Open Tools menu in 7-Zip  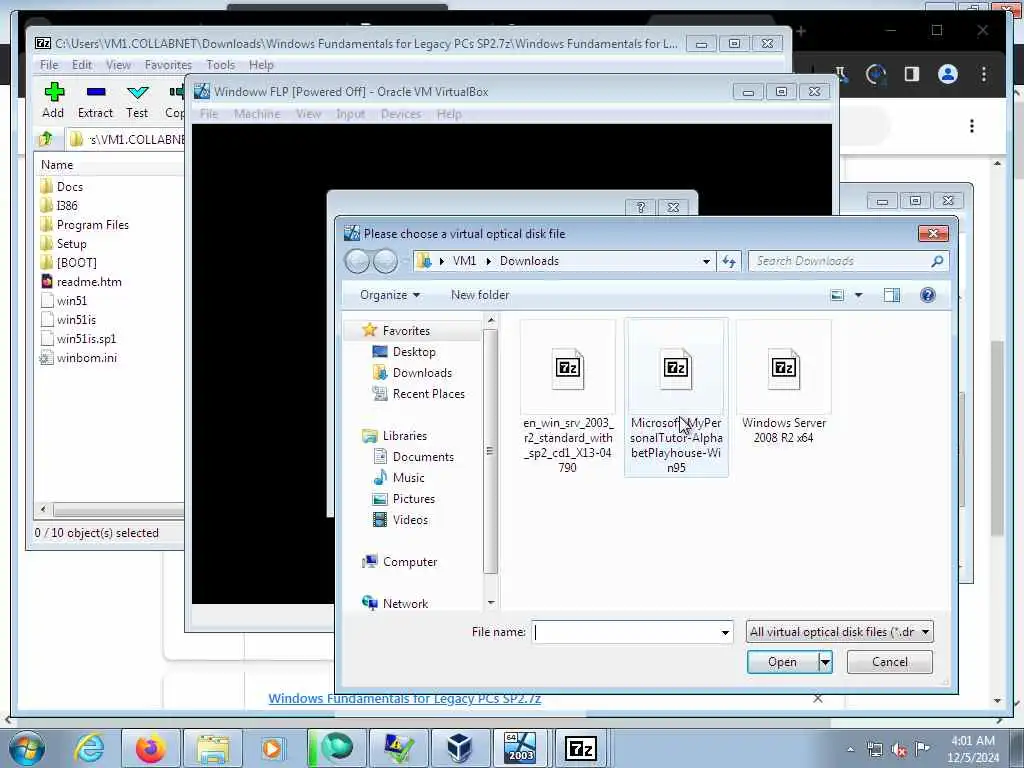click(221, 65)
